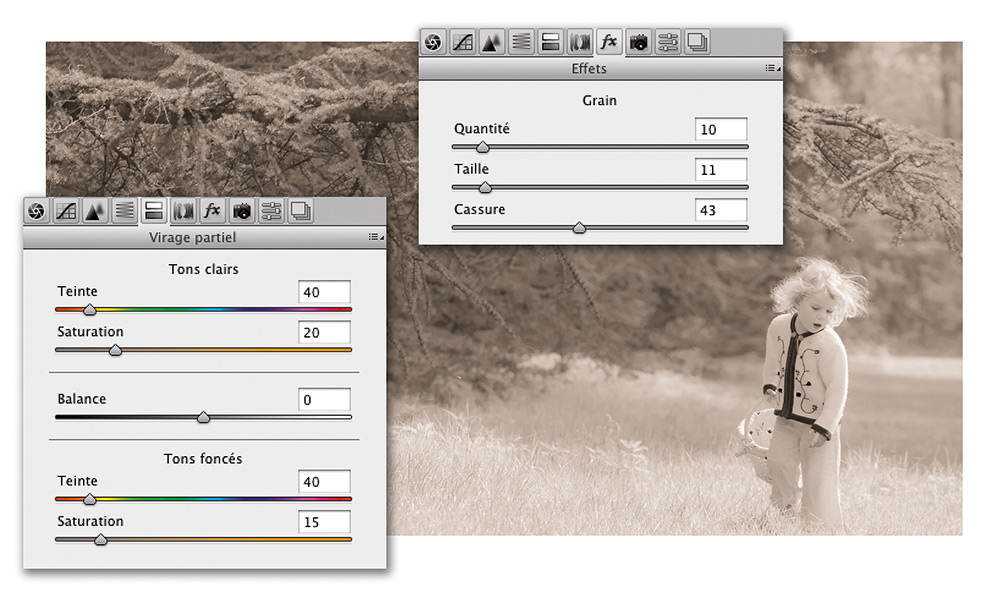Open Basic tab in Virage partiel panel
The width and height of the screenshot is (1000, 595).
pyautogui.click(x=37, y=211)
